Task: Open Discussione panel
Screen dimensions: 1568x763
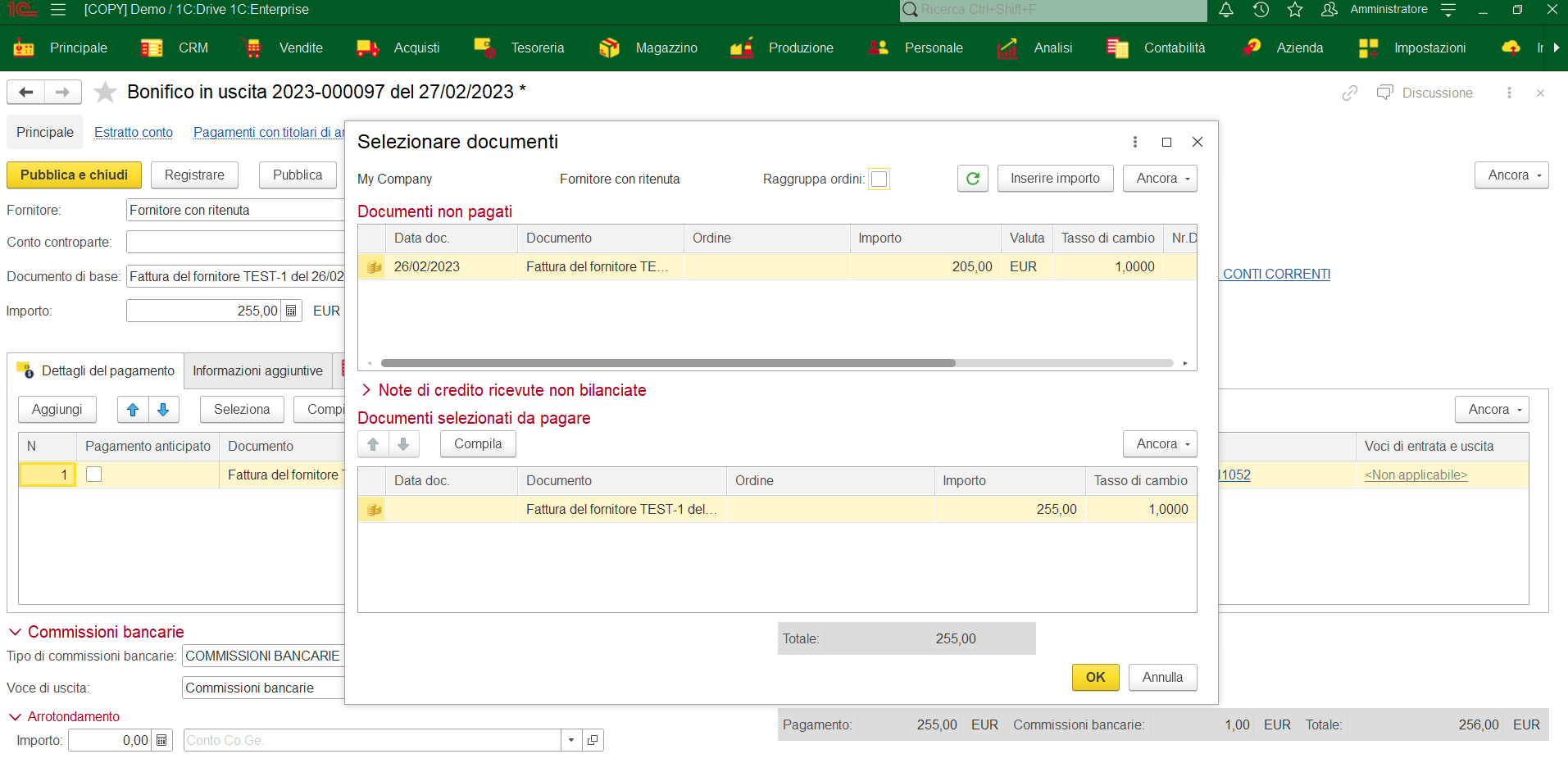Action: point(1425,93)
